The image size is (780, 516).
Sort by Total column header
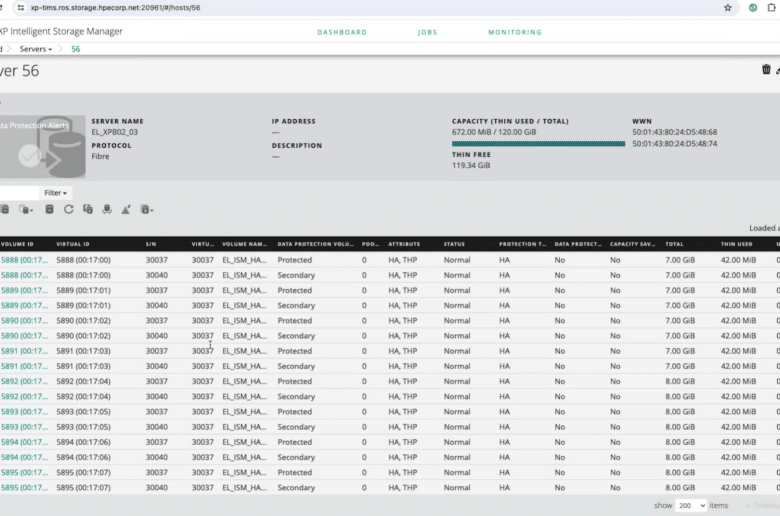pos(675,244)
